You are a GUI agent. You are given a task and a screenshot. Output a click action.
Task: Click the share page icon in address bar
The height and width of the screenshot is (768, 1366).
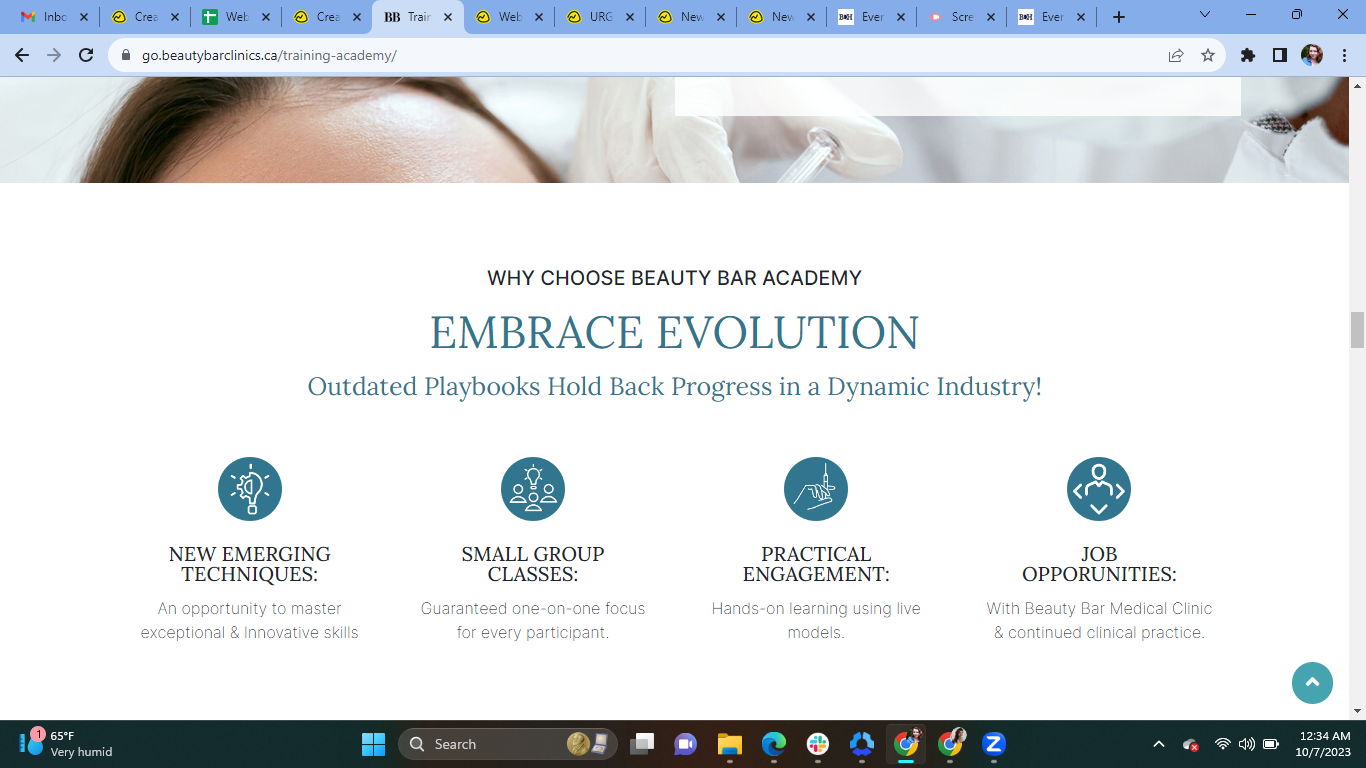click(x=1176, y=55)
